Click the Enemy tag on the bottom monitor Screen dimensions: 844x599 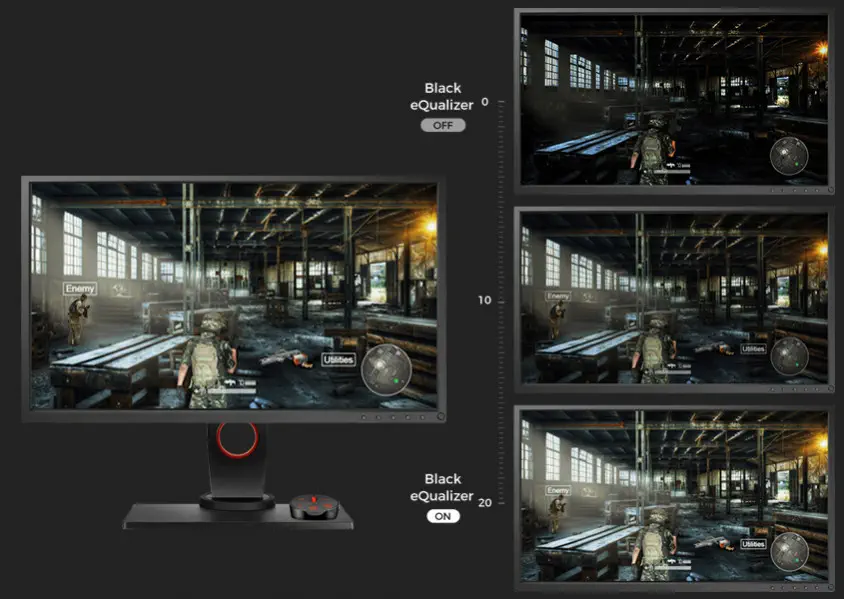[558, 490]
